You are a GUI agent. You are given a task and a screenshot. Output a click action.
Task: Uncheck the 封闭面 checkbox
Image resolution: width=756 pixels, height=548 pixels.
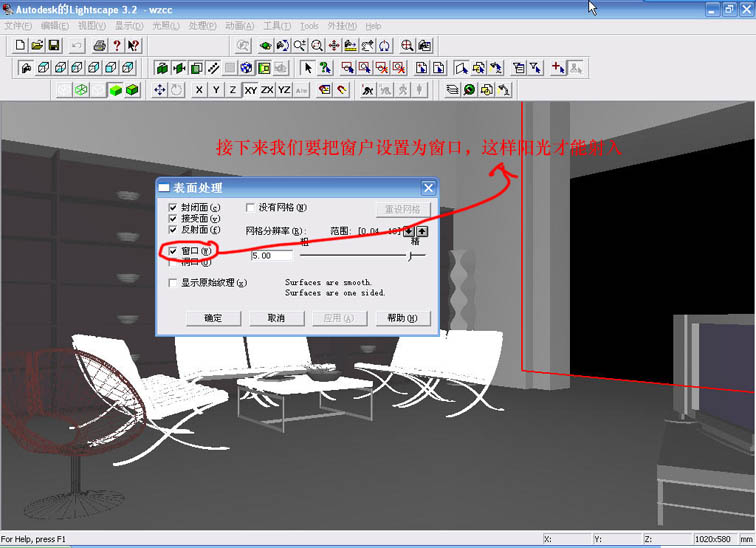[x=174, y=208]
